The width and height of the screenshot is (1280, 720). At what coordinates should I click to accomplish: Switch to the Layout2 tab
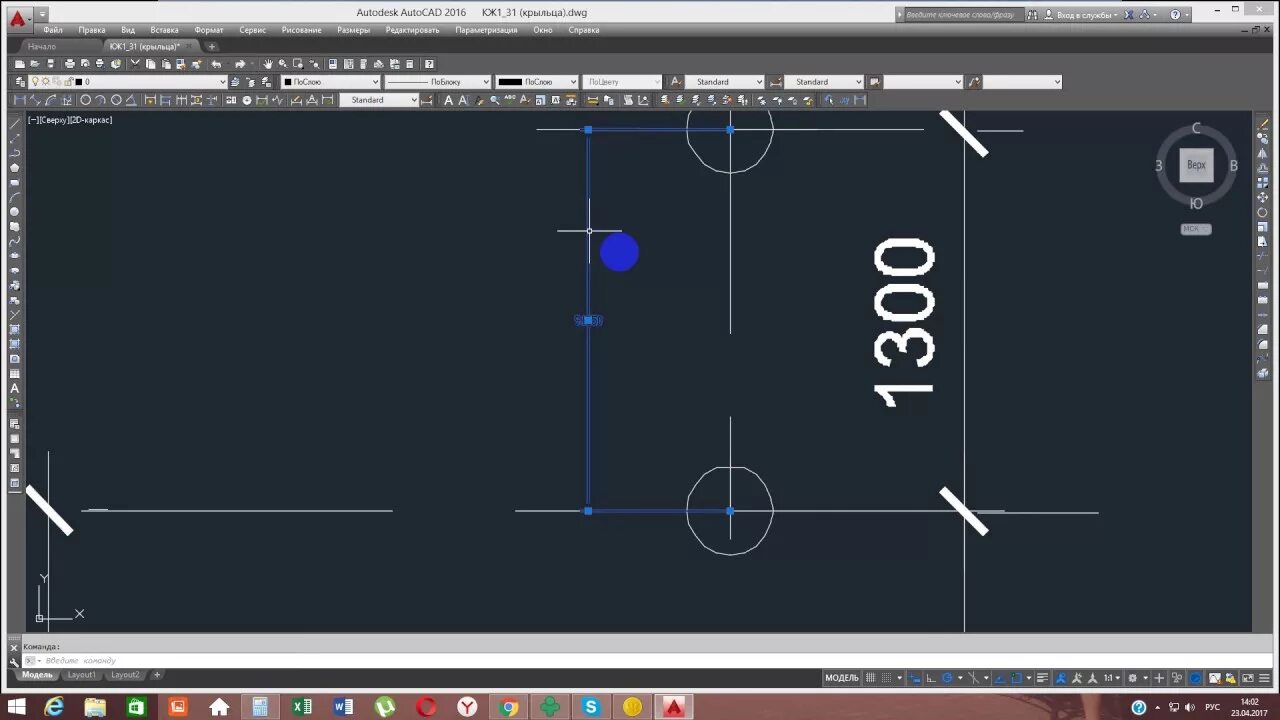coord(125,675)
